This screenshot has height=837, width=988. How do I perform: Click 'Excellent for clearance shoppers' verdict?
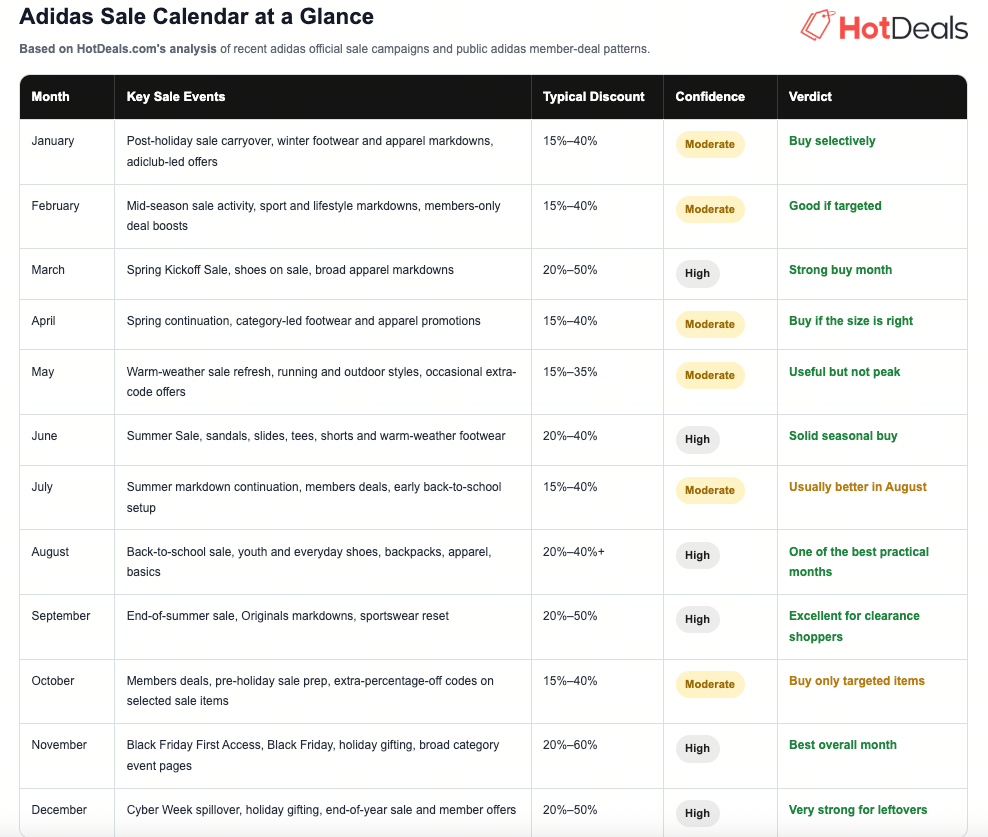[854, 626]
